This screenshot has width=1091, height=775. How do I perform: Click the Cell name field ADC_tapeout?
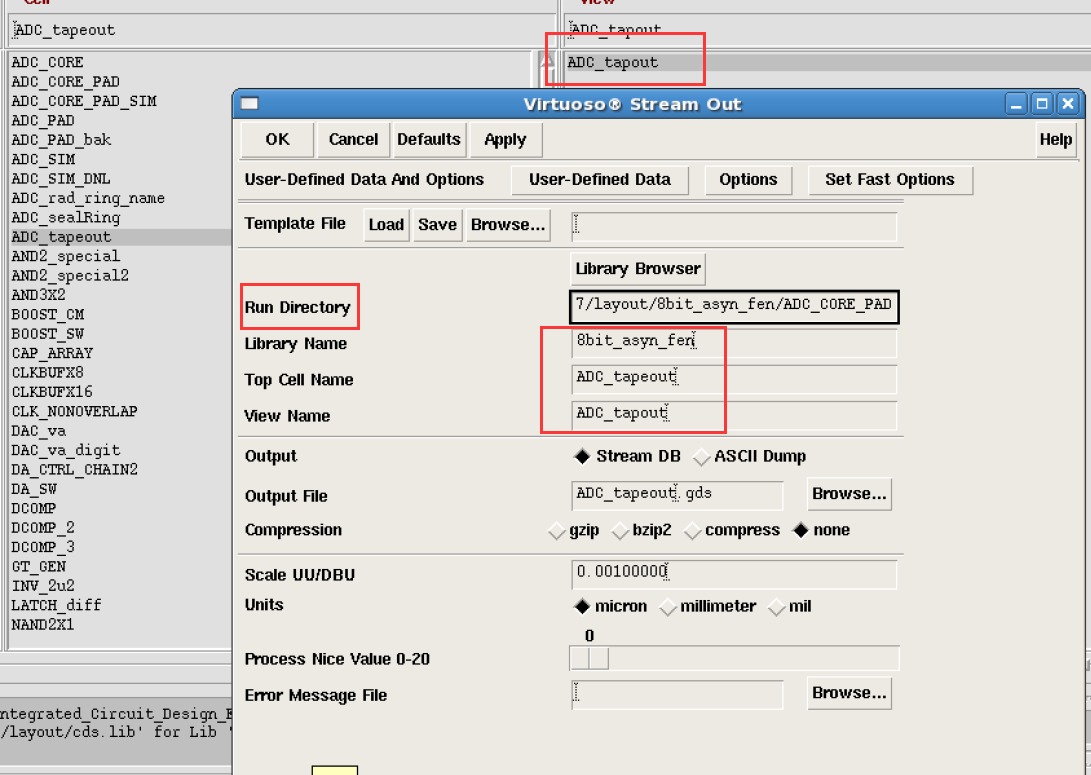[282, 30]
